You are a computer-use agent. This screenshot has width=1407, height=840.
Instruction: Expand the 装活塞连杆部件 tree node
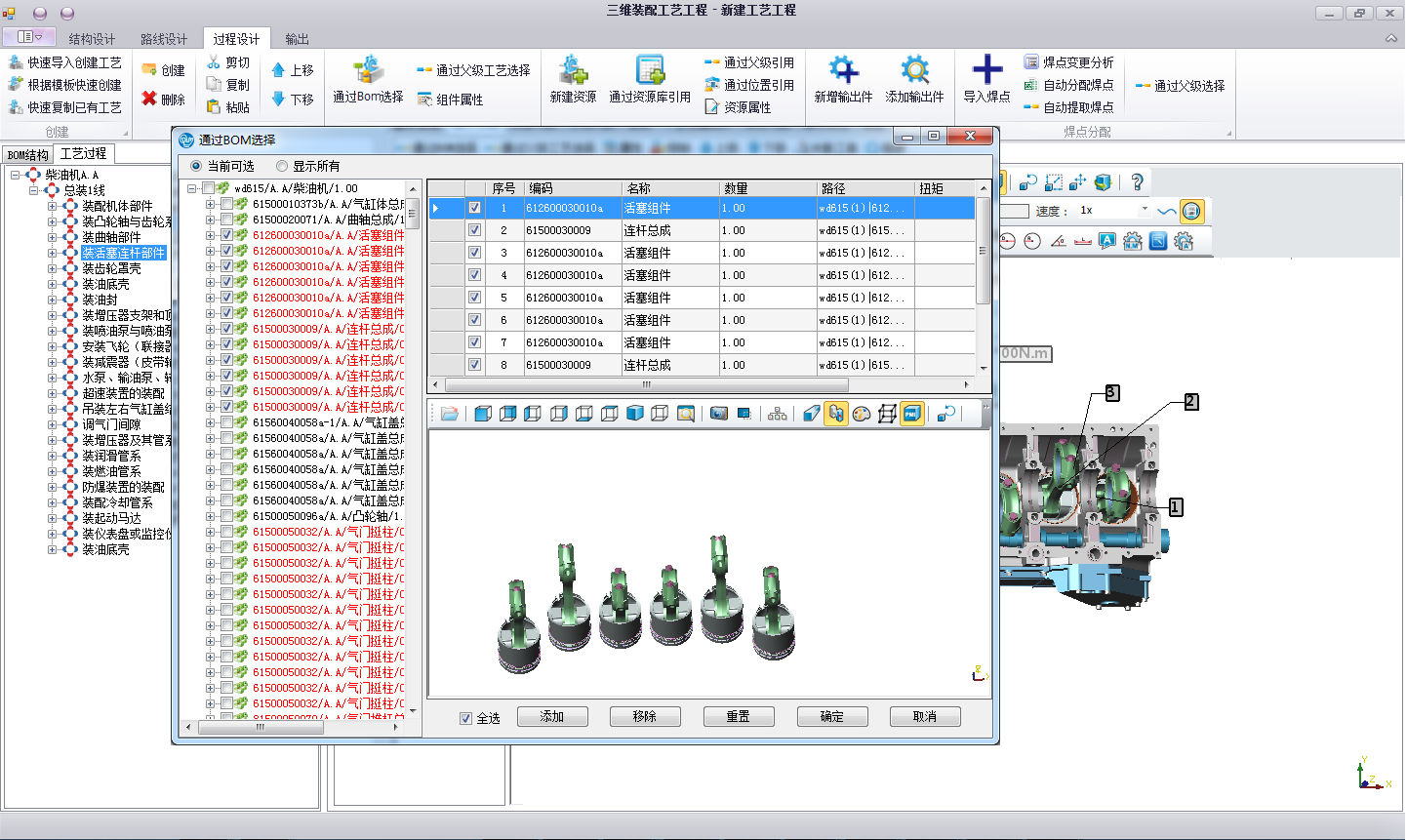coord(53,253)
